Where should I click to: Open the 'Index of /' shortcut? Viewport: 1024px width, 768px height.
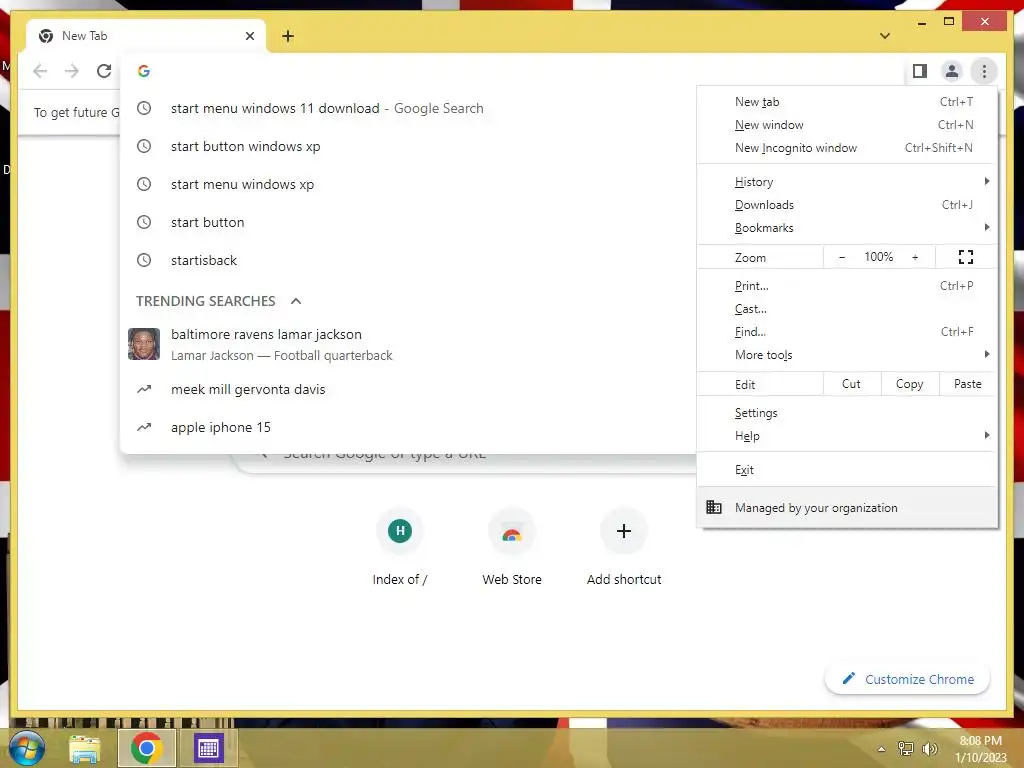pos(400,547)
